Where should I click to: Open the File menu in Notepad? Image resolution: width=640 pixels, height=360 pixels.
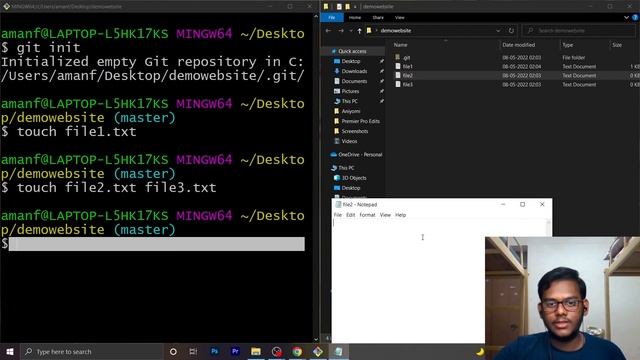tap(338, 215)
